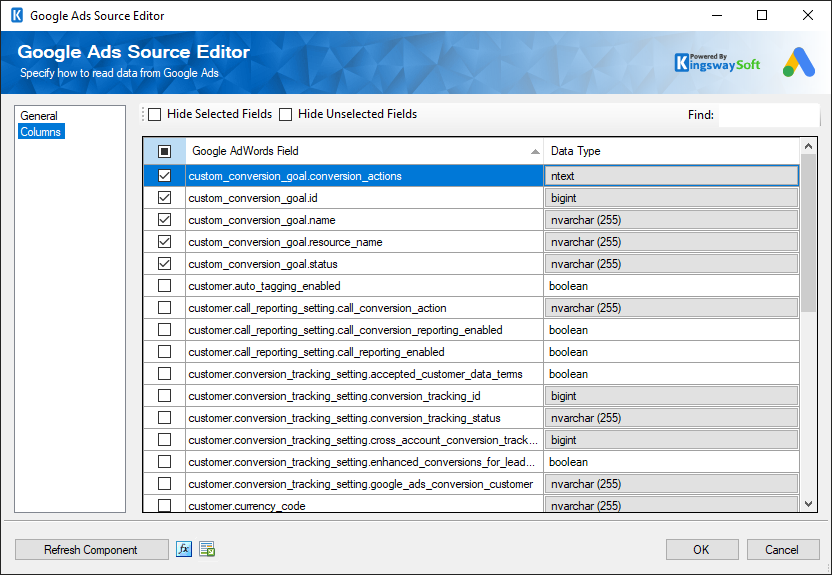Check customer.currency_code checkbox
Viewport: 832px width, 575px height.
pyautogui.click(x=164, y=506)
